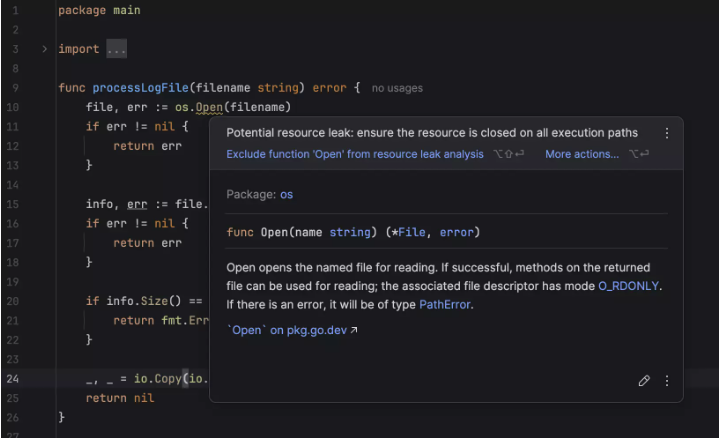
Task: Expand the folded import block chevron
Action: pyautogui.click(x=44, y=49)
